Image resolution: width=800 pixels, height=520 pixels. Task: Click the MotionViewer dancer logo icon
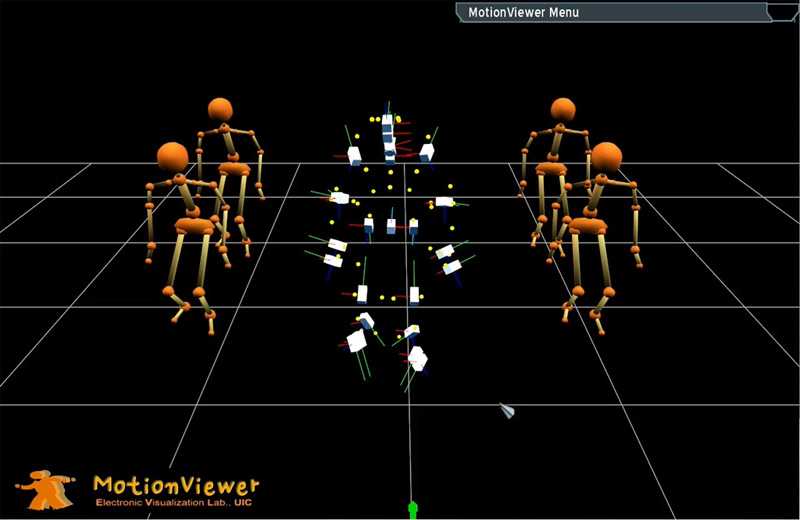coord(45,489)
